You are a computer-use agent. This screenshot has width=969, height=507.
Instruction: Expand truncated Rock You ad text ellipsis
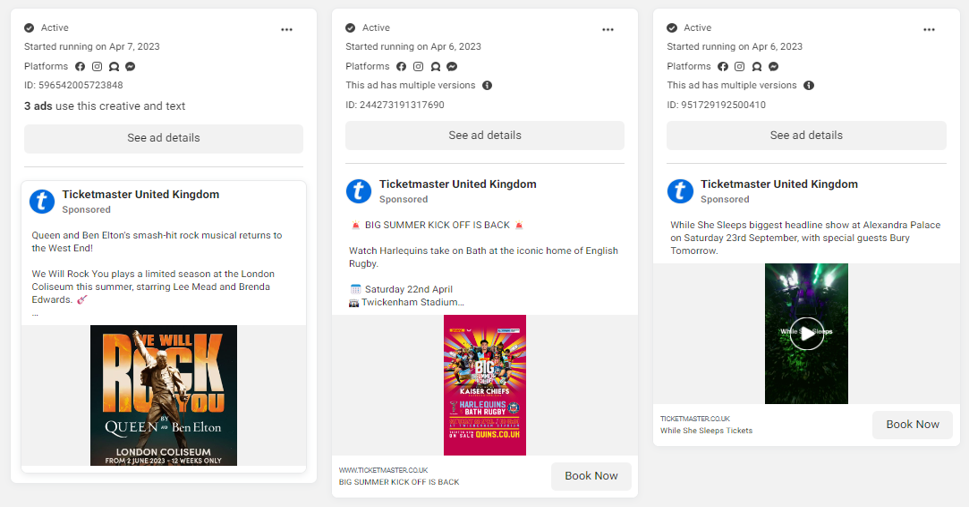[35, 314]
